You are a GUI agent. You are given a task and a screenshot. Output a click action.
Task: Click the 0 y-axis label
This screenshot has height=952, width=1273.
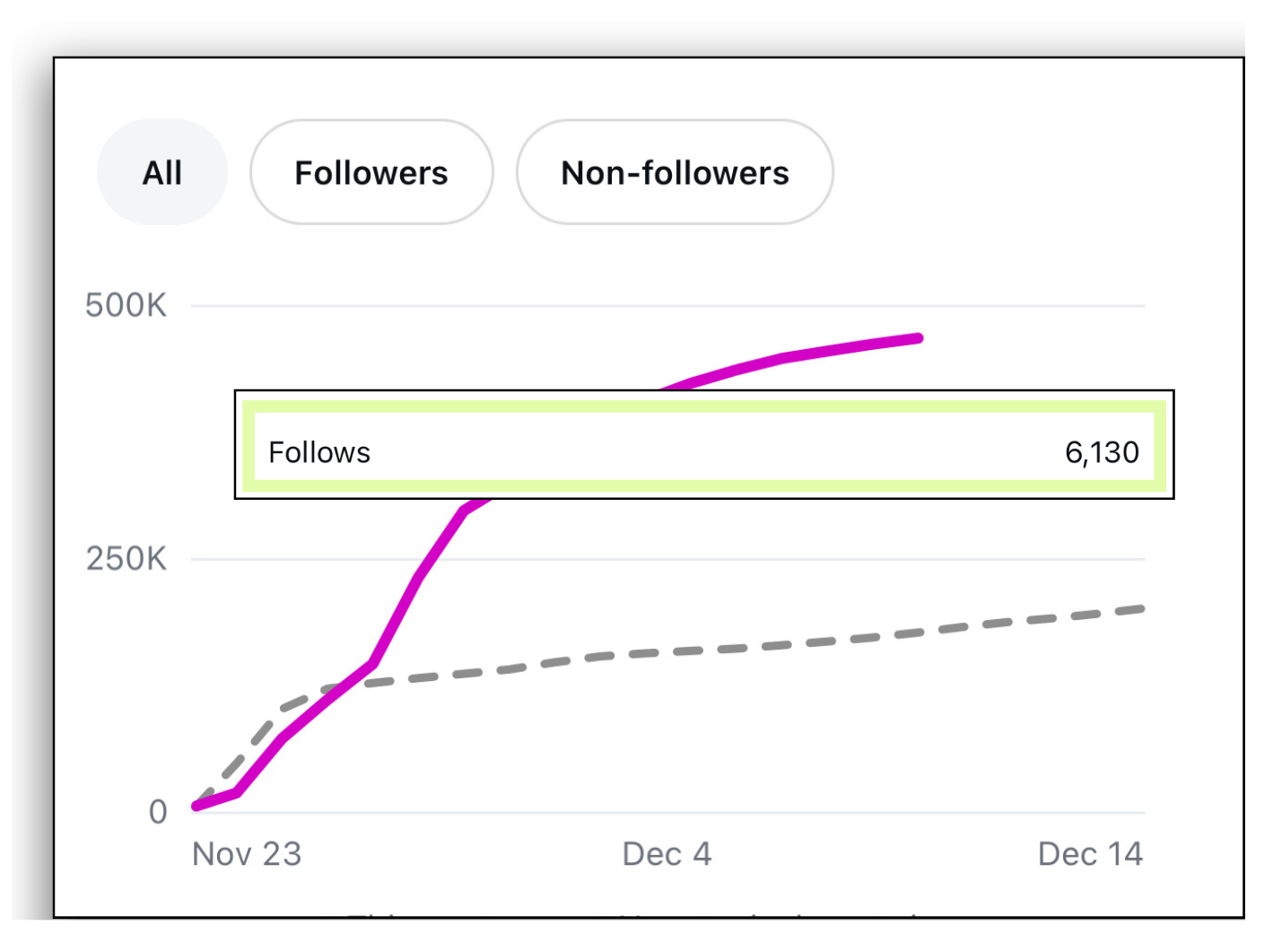[x=158, y=812]
